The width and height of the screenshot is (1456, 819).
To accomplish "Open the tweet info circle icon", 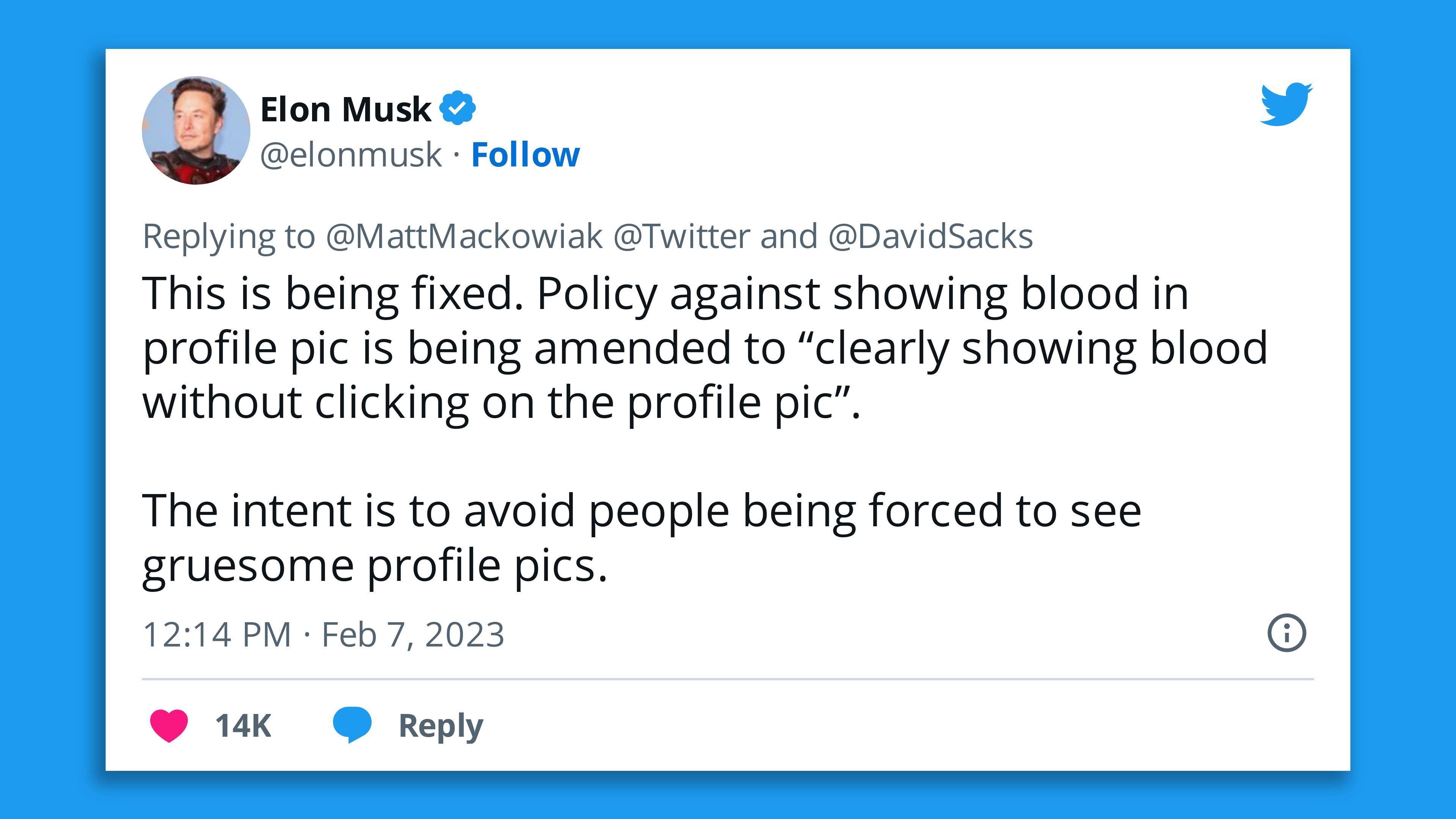I will pos(1287,633).
